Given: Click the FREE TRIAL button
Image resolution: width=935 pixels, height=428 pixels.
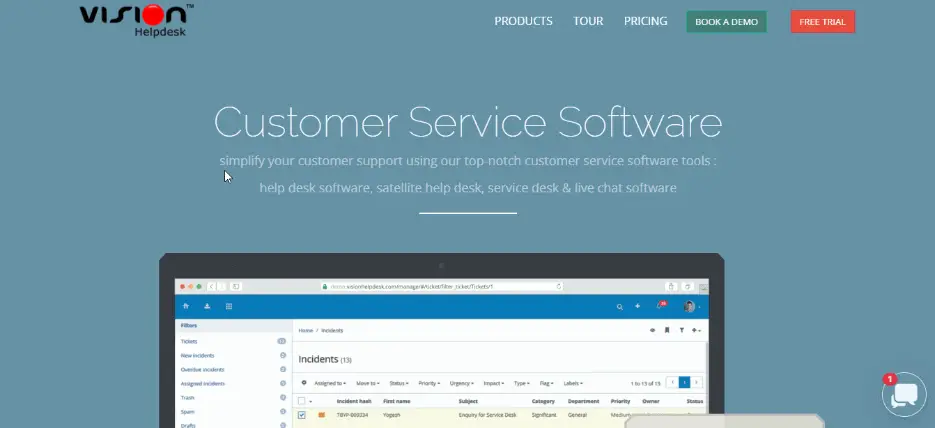Looking at the screenshot, I should click(x=823, y=21).
